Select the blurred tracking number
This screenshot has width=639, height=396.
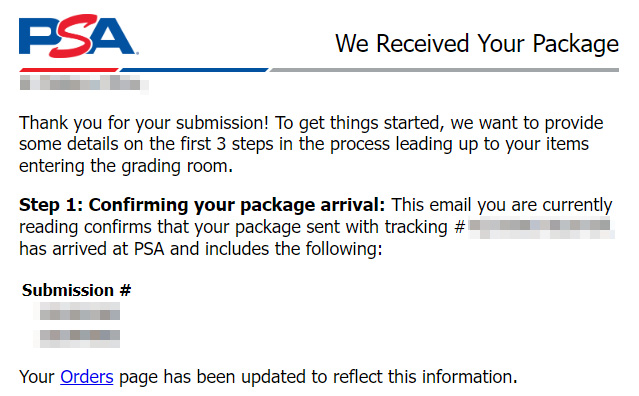(541, 229)
